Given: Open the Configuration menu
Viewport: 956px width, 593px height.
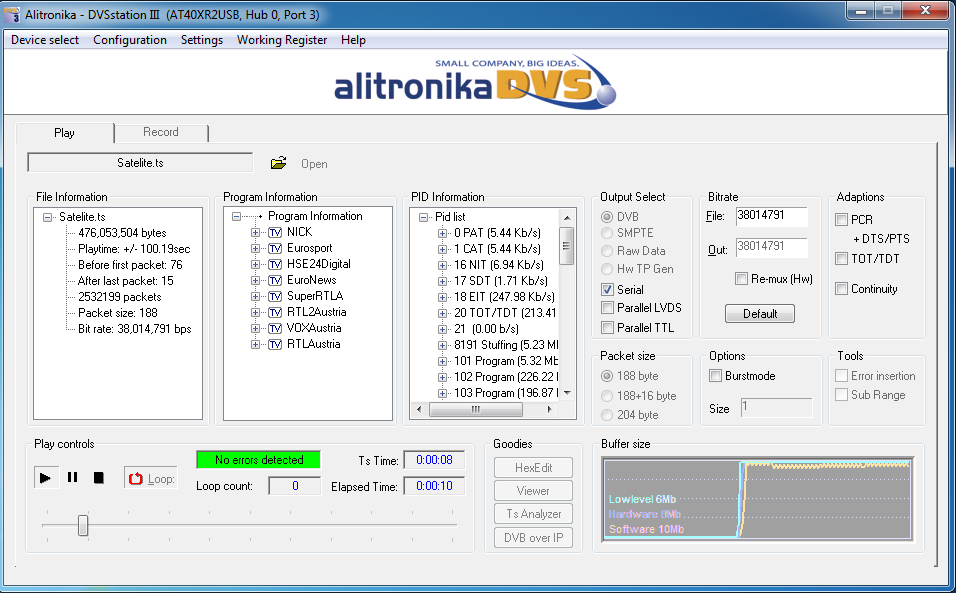Looking at the screenshot, I should (130, 40).
